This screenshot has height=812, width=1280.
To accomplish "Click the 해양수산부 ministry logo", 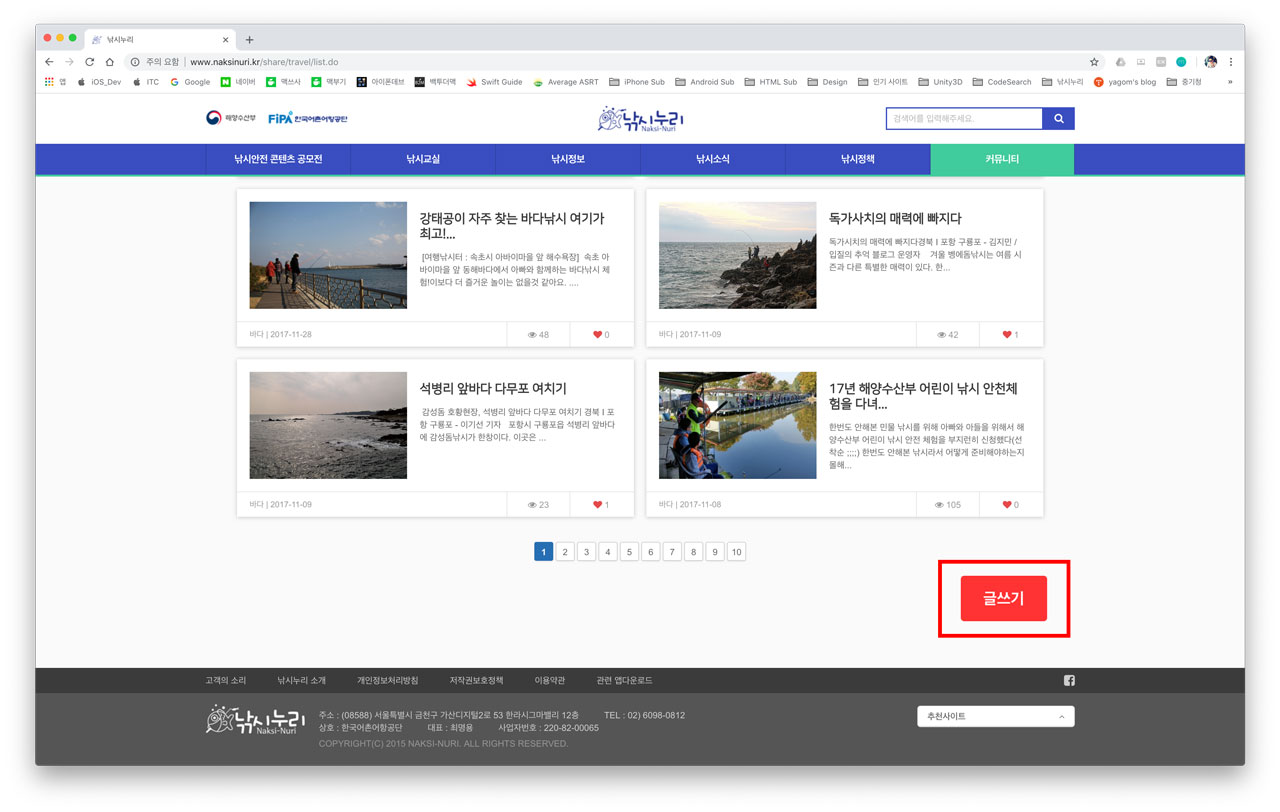I will [229, 116].
